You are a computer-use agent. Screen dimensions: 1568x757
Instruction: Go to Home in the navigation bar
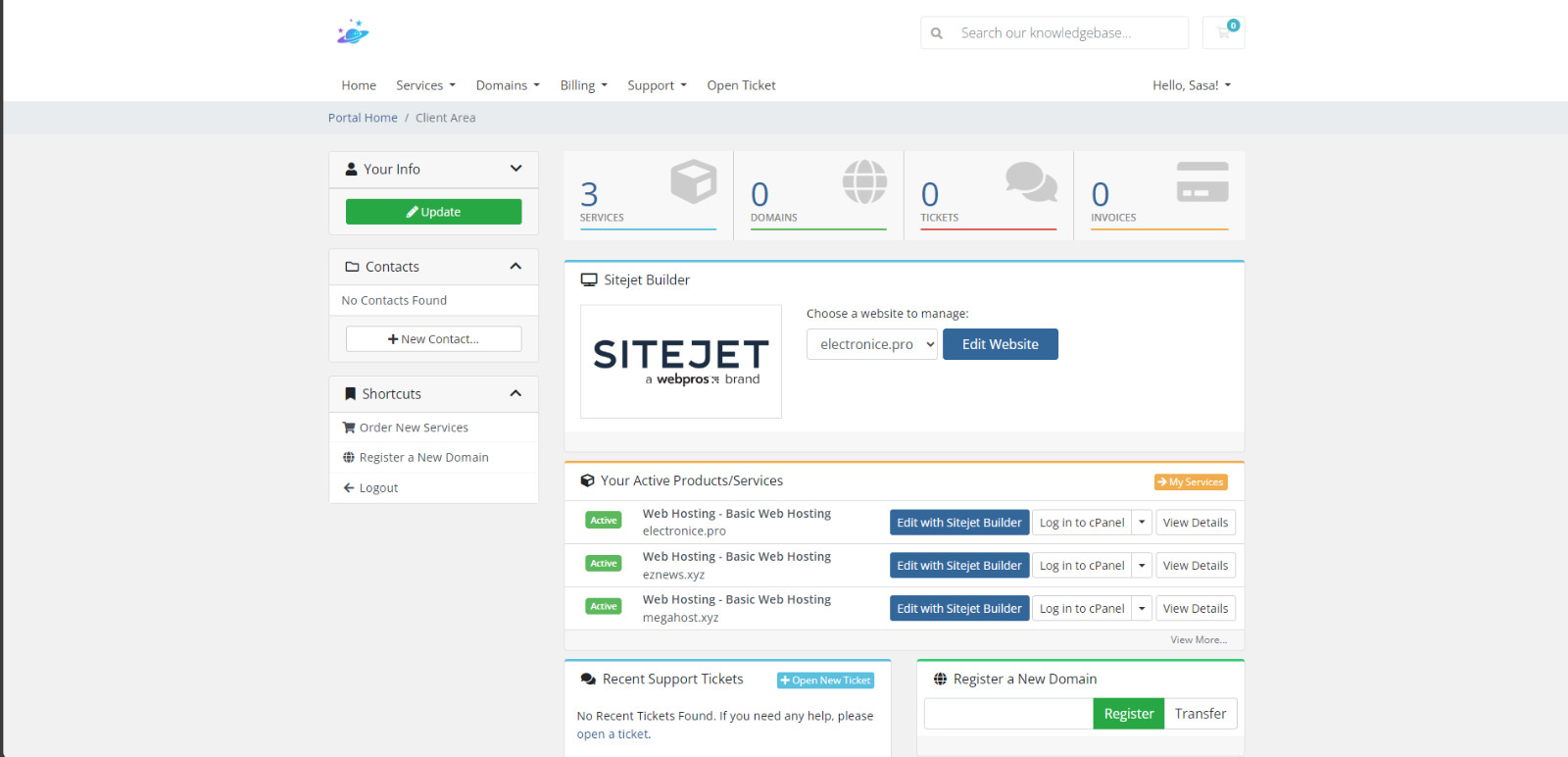[359, 85]
